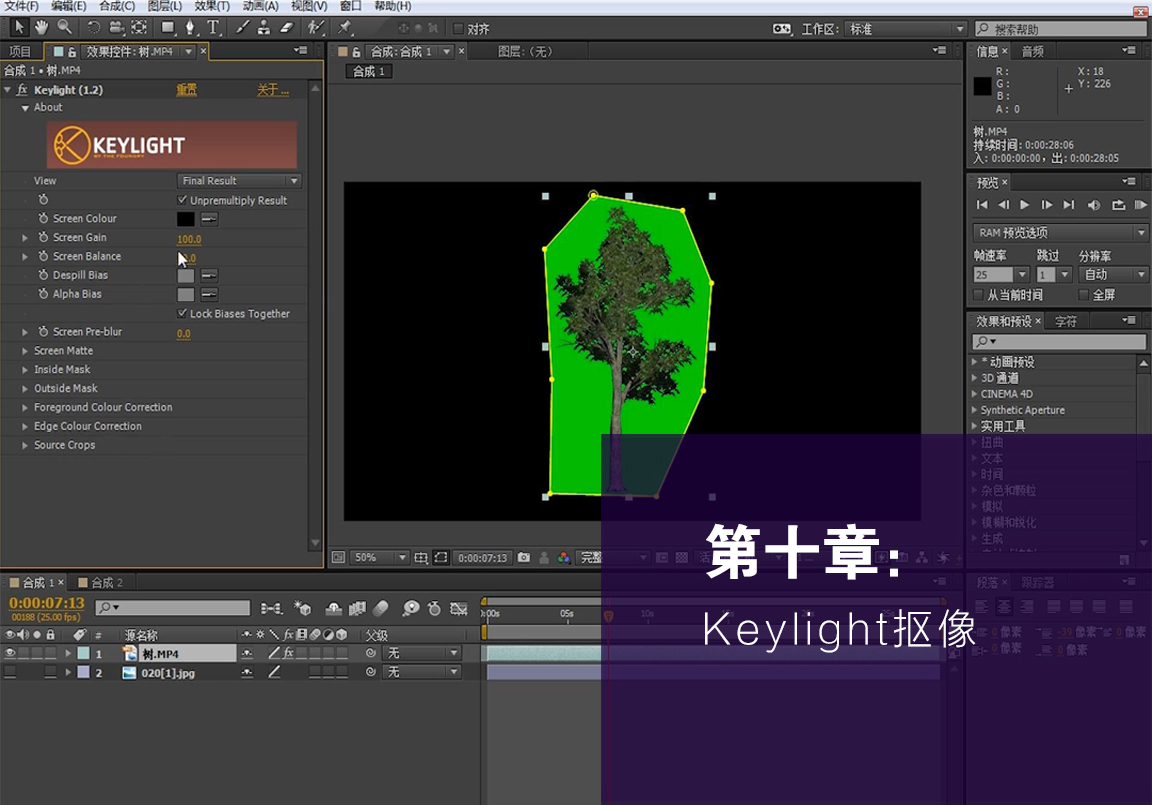Enable motion blur switch in timeline
Image resolution: width=1152 pixels, height=805 pixels.
(381, 608)
